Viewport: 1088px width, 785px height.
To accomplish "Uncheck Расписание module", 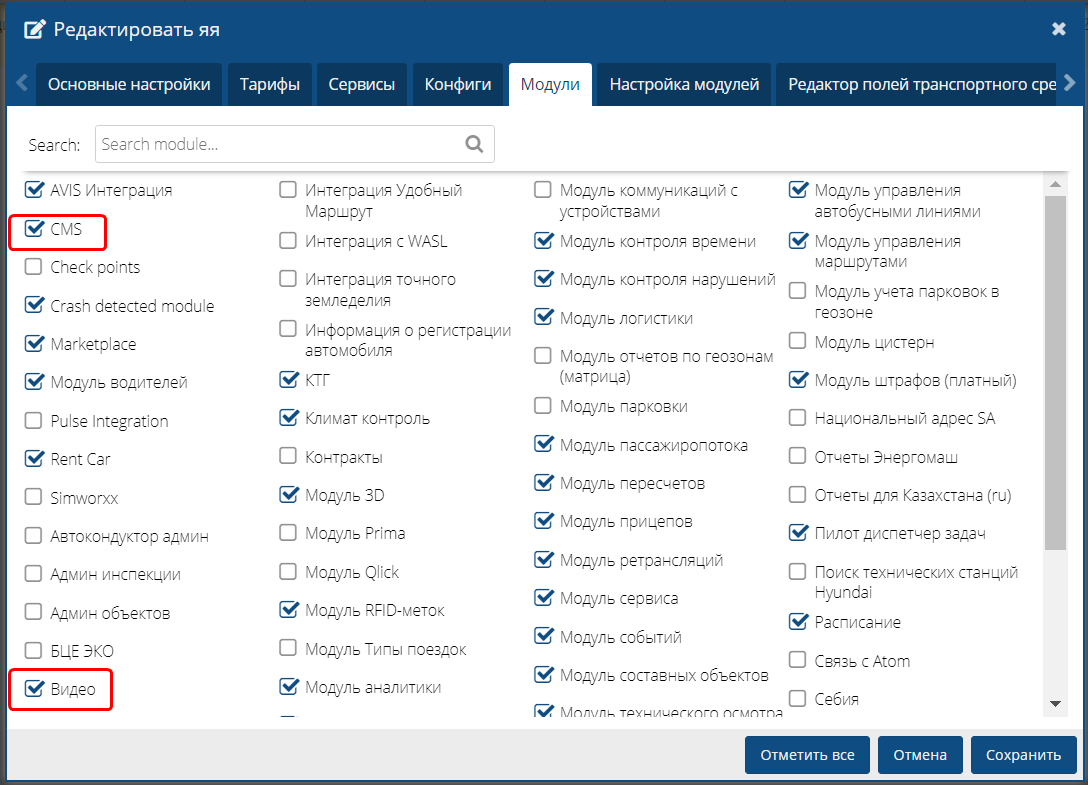I will (x=798, y=622).
